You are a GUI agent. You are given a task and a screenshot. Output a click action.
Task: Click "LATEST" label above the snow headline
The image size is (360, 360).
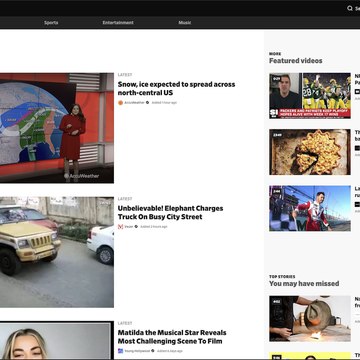click(x=125, y=75)
